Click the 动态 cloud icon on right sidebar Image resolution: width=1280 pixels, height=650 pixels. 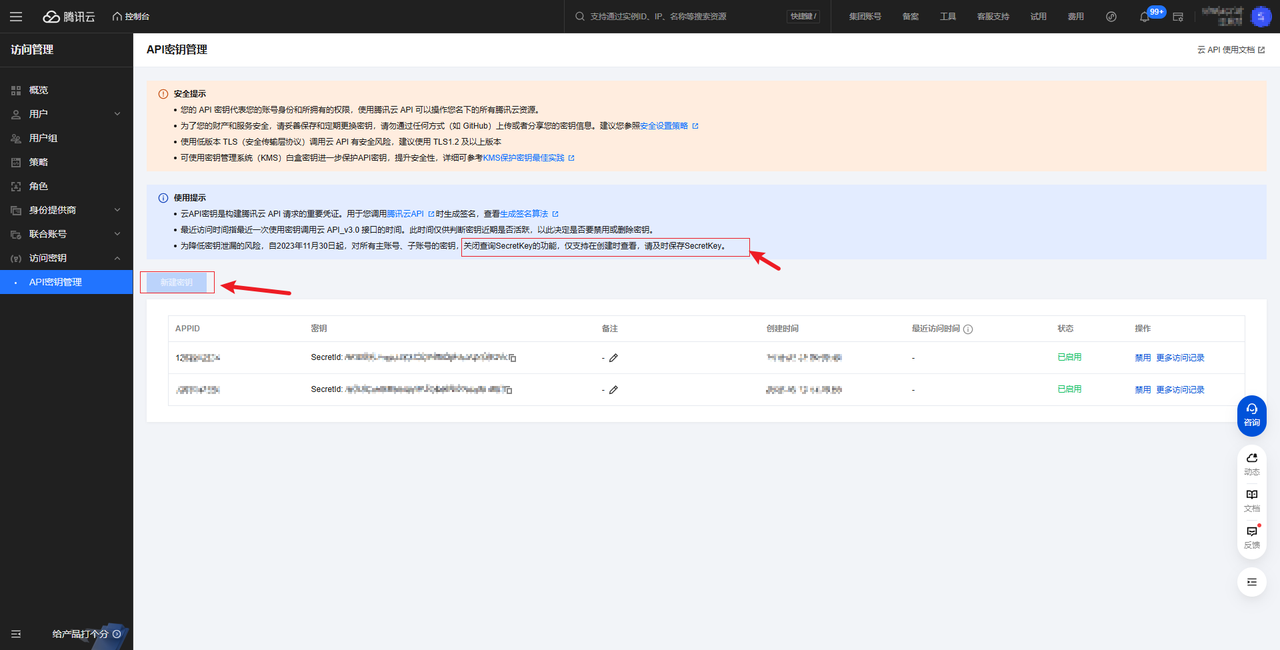point(1251,463)
